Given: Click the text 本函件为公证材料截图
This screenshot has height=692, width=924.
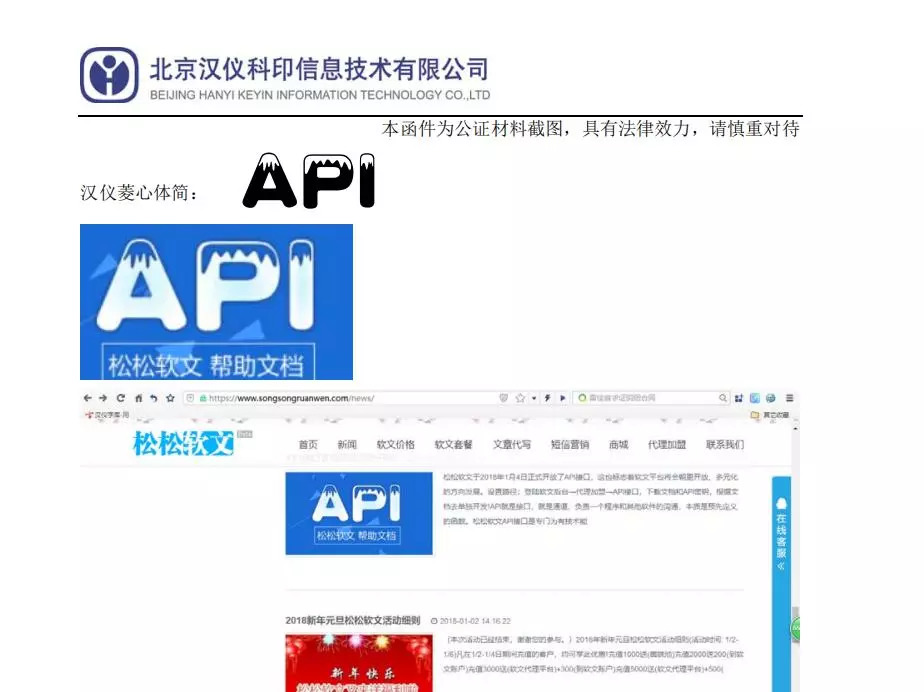Looking at the screenshot, I should point(473,128).
